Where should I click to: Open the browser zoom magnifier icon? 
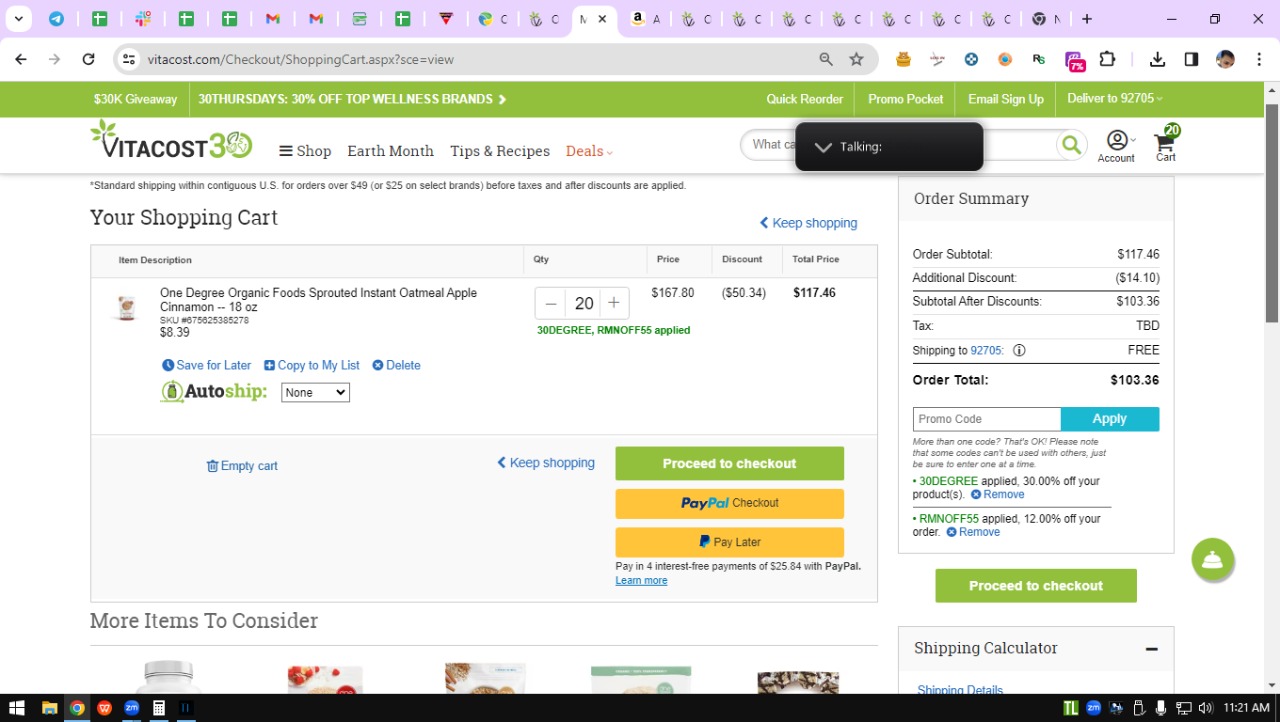[826, 59]
